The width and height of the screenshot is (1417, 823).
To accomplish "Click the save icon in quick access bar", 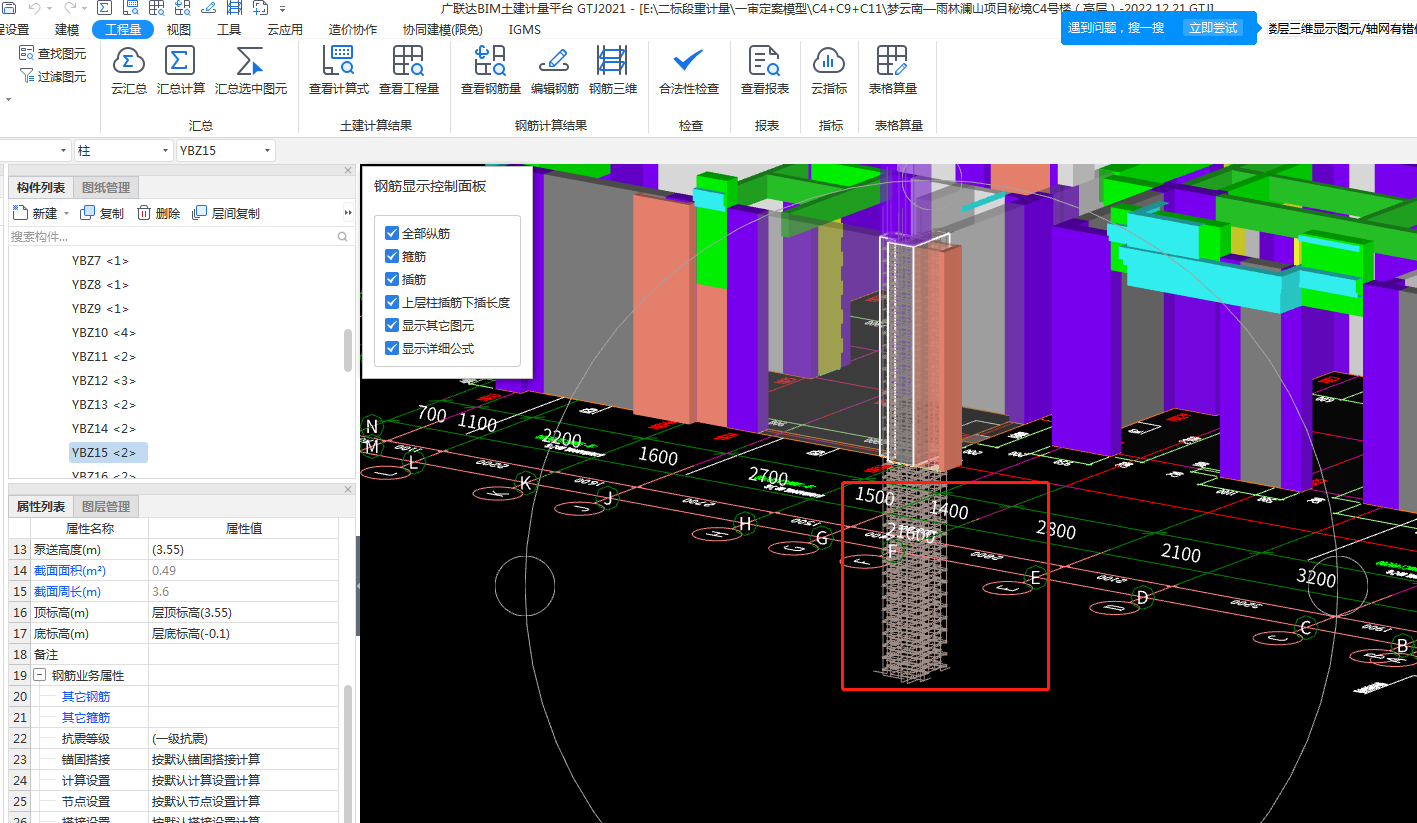I will pyautogui.click(x=9, y=7).
